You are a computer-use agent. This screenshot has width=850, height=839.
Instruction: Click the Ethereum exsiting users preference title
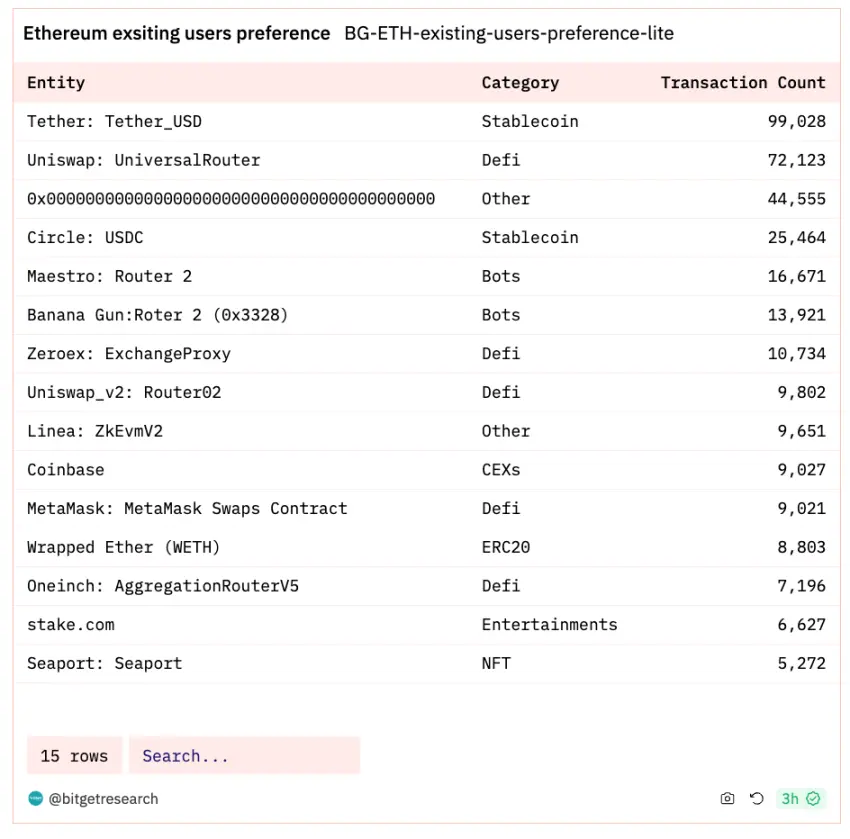(x=176, y=33)
